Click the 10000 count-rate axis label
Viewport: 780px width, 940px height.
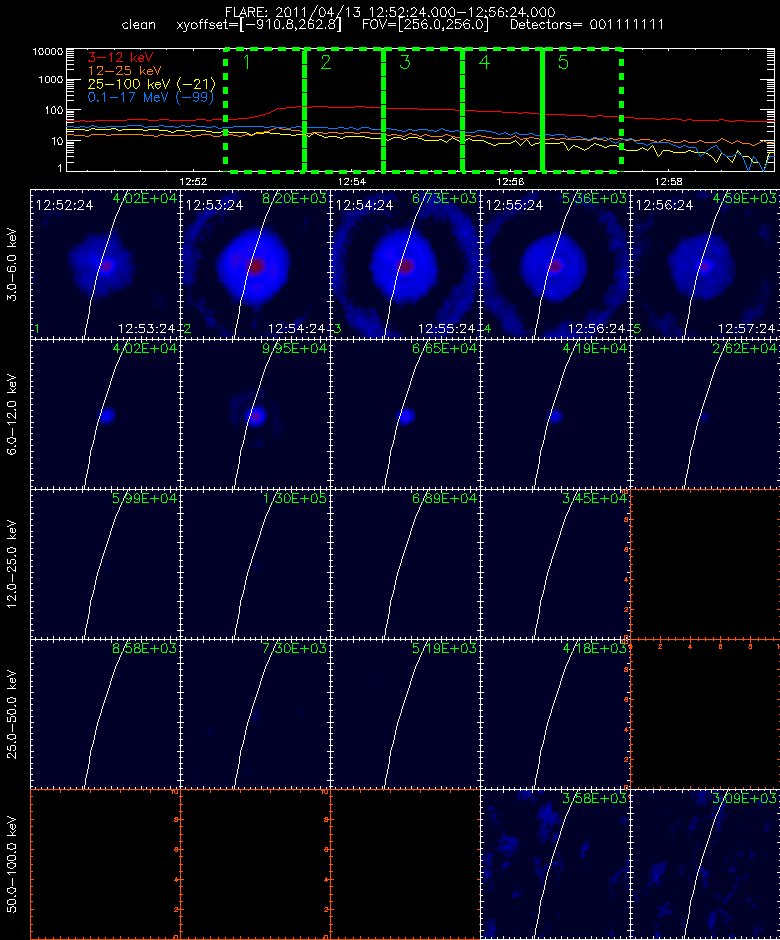tap(47, 52)
